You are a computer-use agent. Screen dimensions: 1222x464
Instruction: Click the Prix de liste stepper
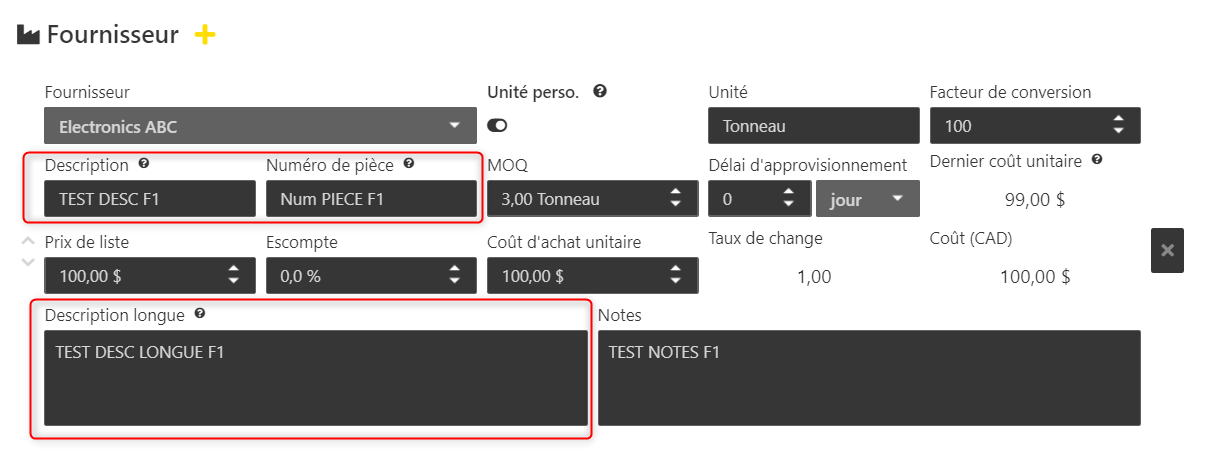[x=233, y=275]
